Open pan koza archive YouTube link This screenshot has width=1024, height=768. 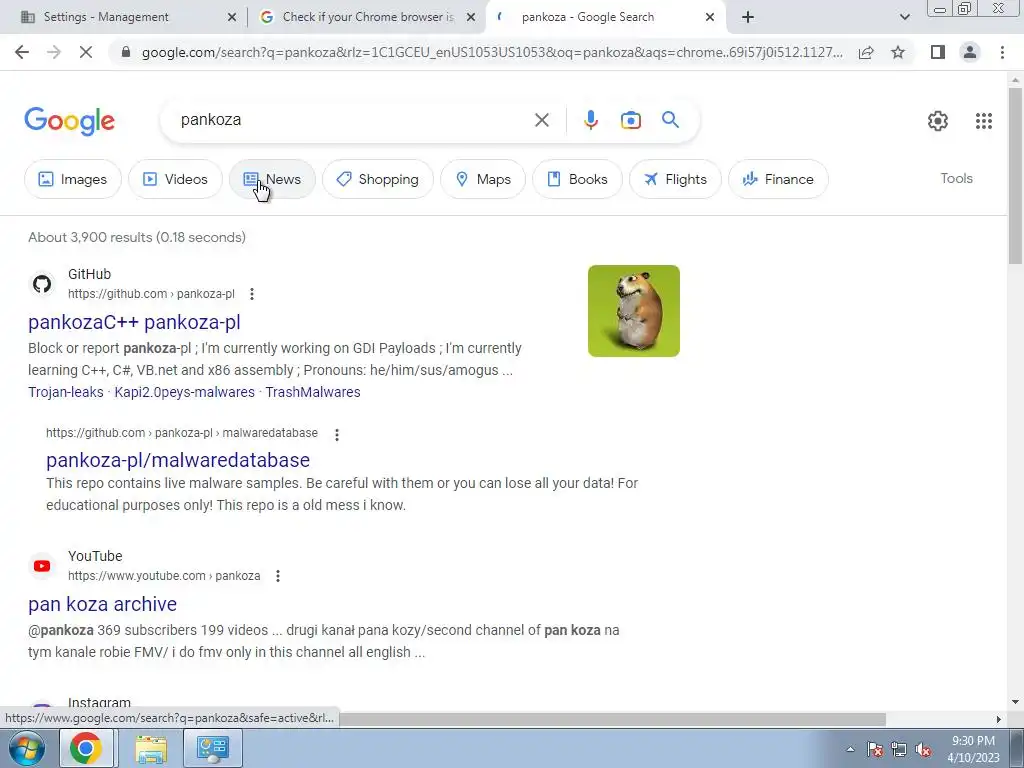103,604
